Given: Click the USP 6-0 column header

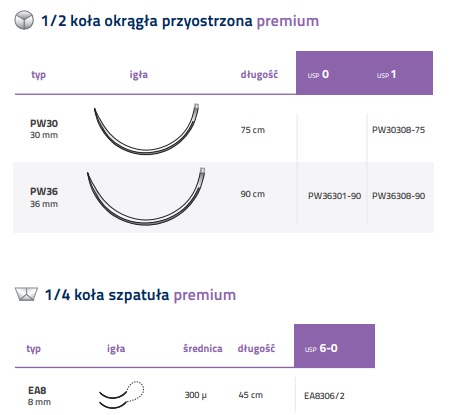Looking at the screenshot, I should 321,348.
